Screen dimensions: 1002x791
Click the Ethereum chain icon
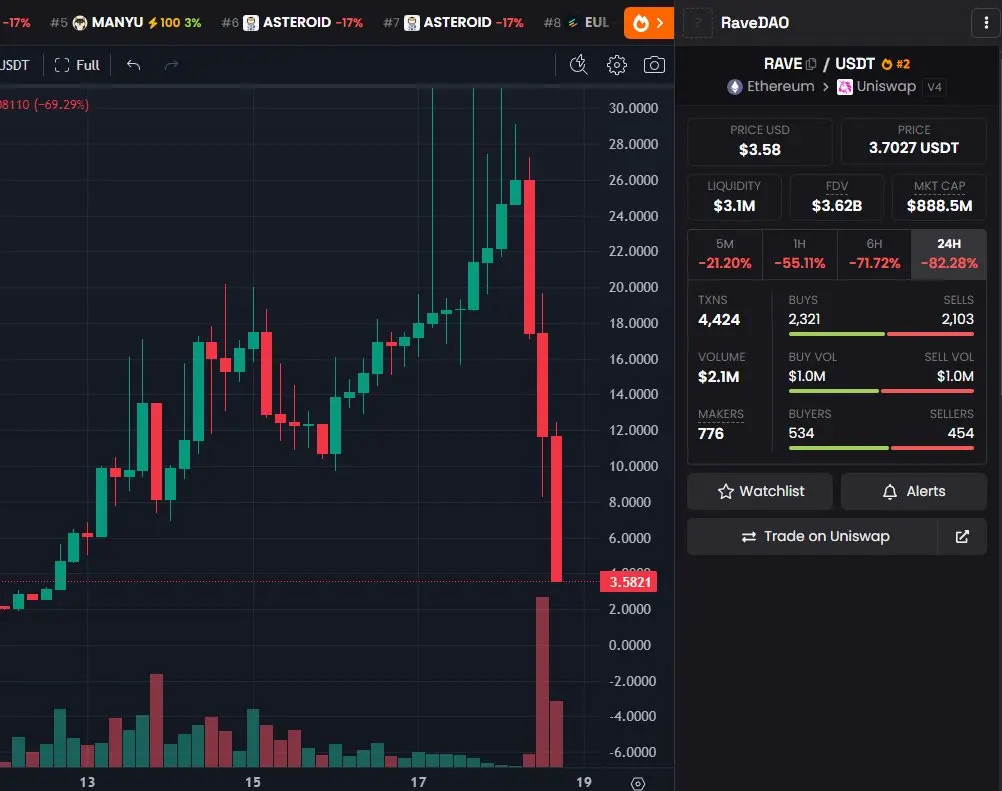click(x=735, y=87)
